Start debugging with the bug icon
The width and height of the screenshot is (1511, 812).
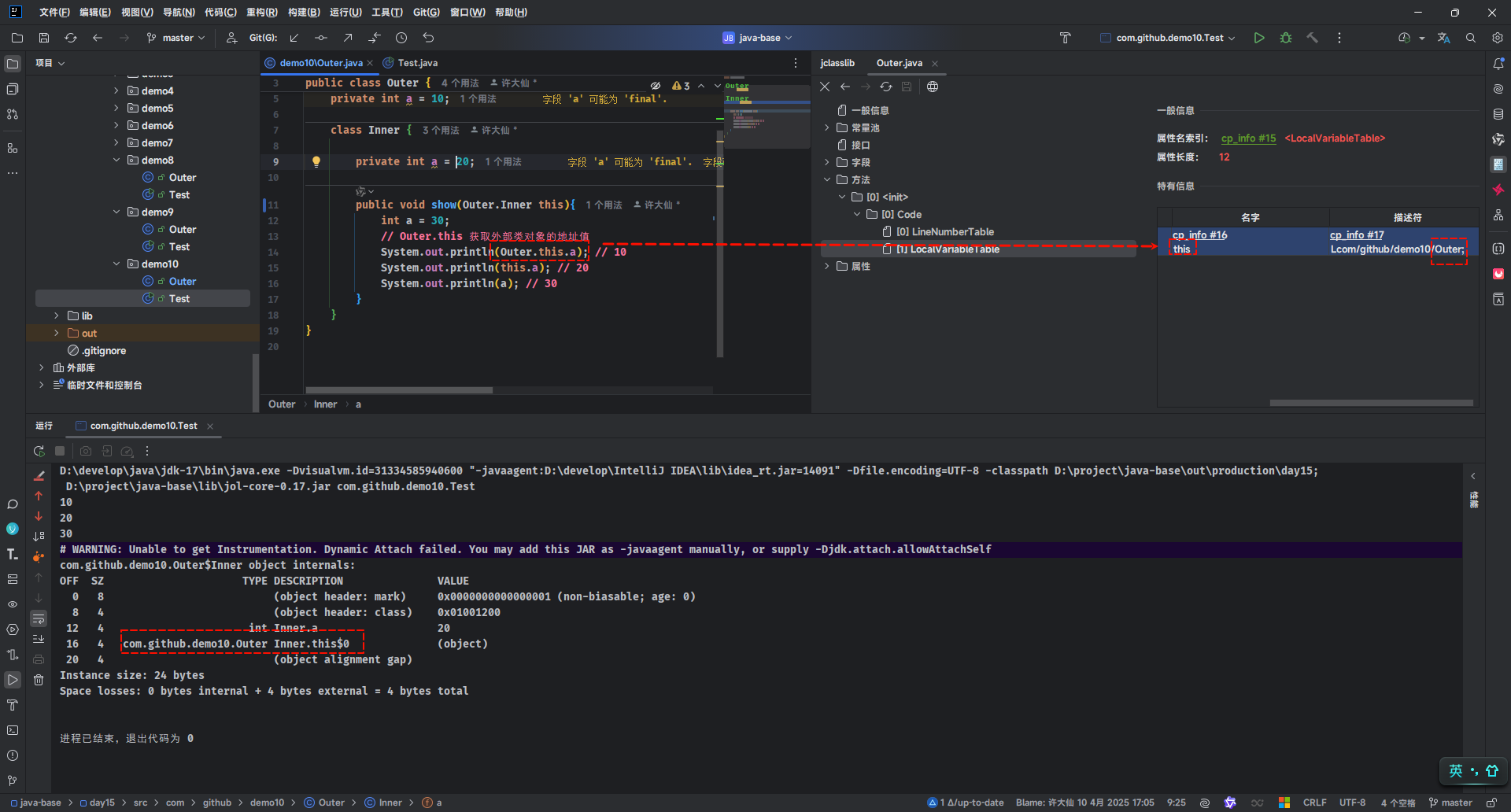pyautogui.click(x=1286, y=38)
